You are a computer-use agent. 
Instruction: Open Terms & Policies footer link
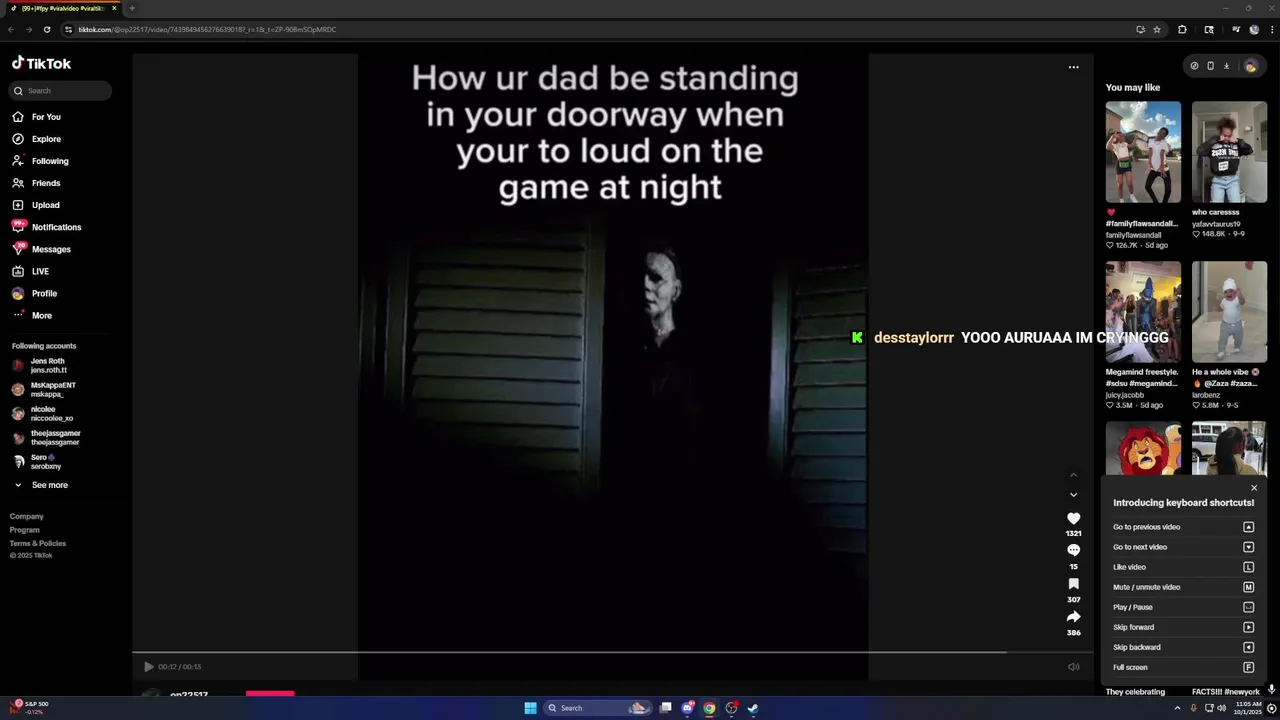point(38,543)
